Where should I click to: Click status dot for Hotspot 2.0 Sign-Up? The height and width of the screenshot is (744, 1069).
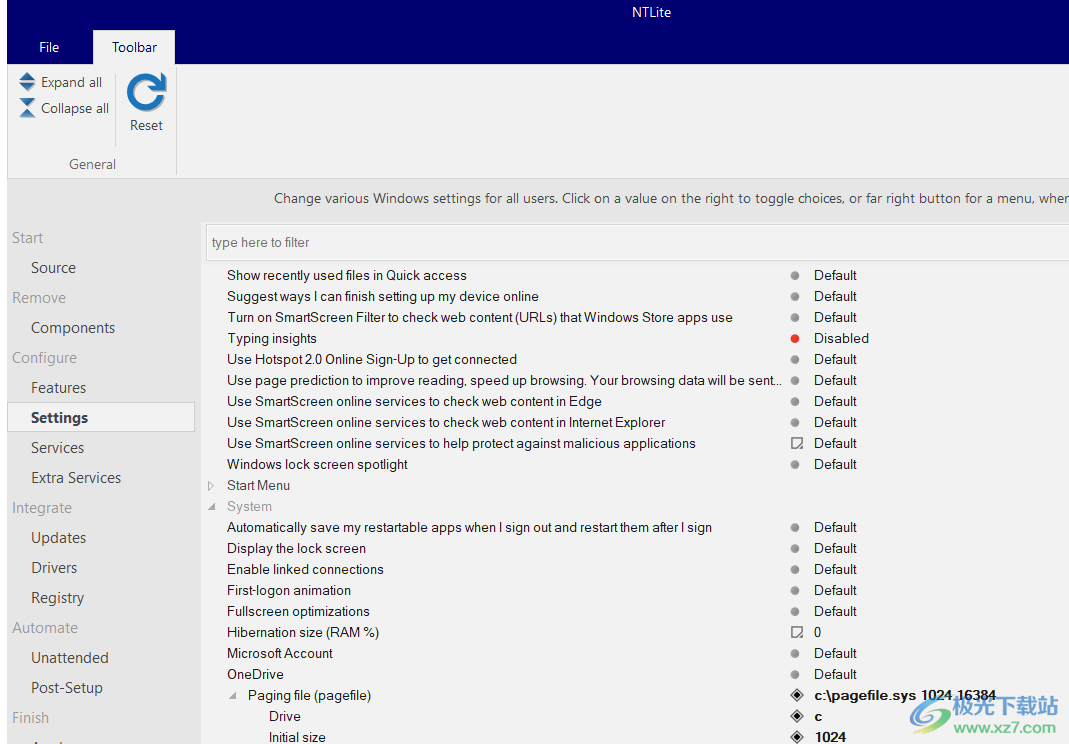795,359
